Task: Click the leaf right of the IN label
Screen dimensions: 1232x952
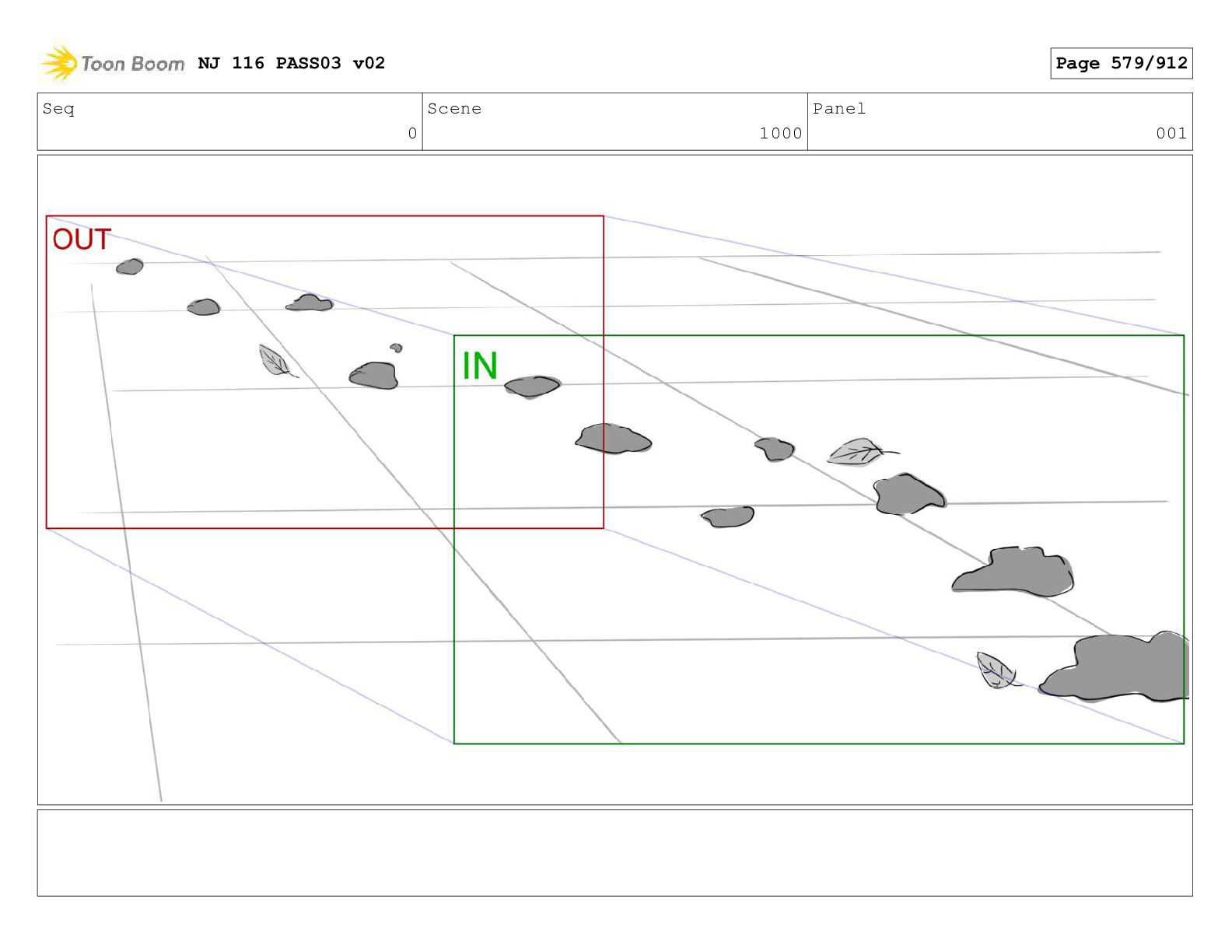Action: [861, 451]
